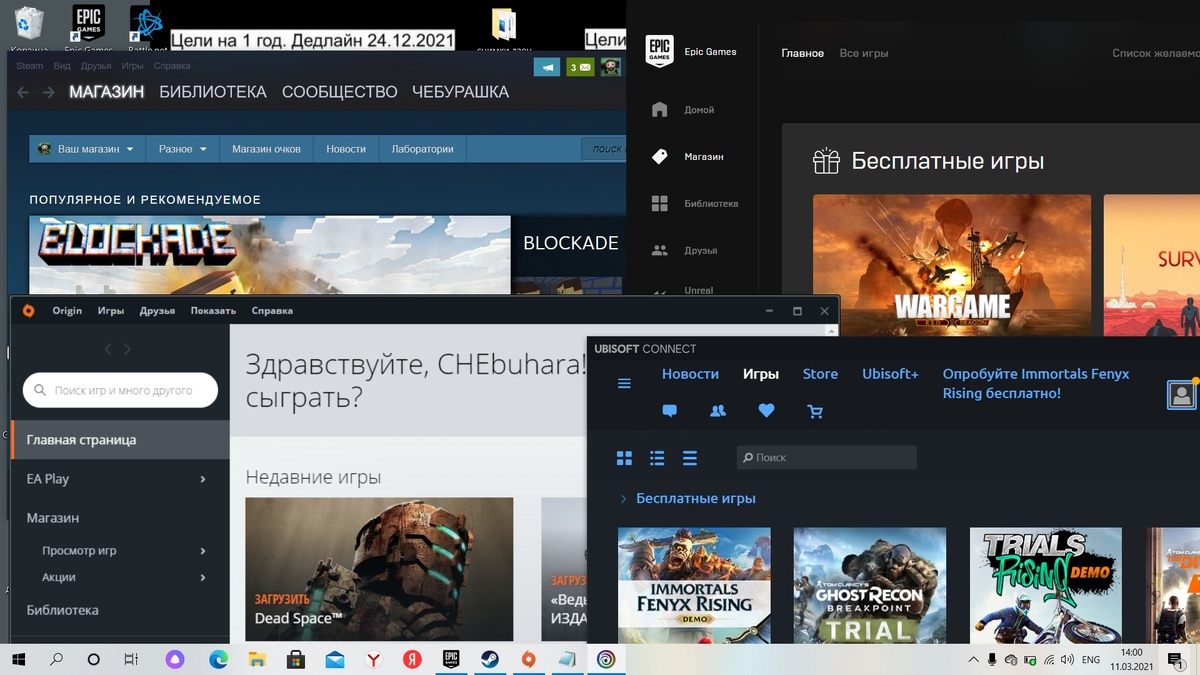Expand EA Play submenu in Origin
The height and width of the screenshot is (675, 1200).
click(202, 479)
